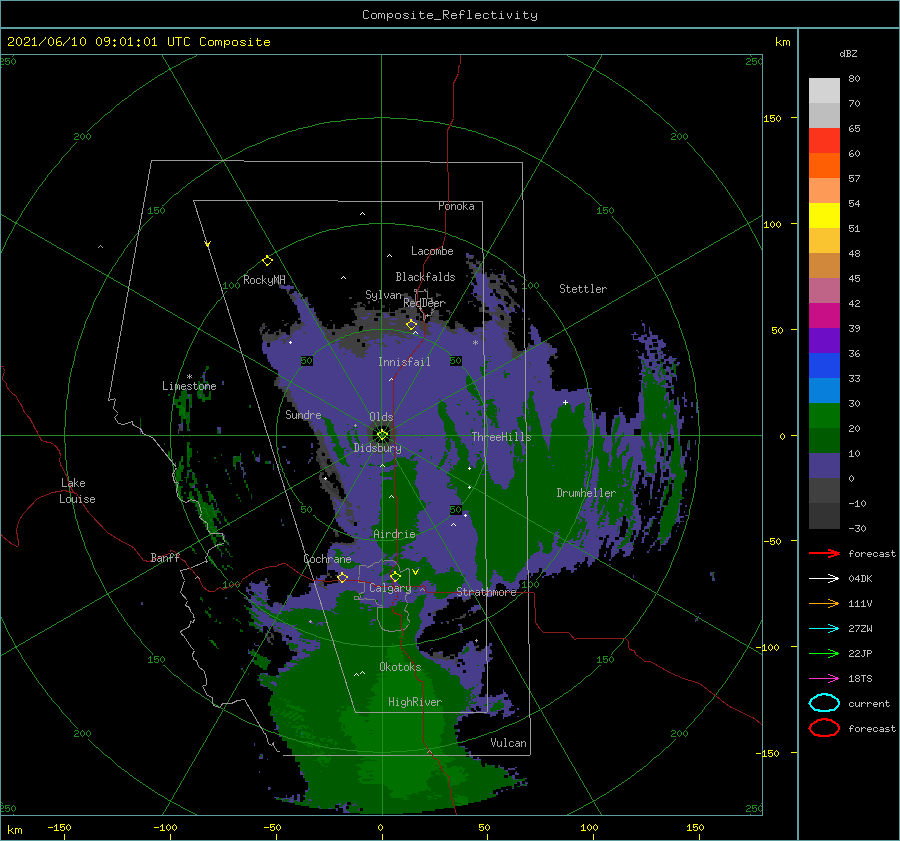Click the Ponoka city label
The image size is (900, 841).
coord(456,206)
